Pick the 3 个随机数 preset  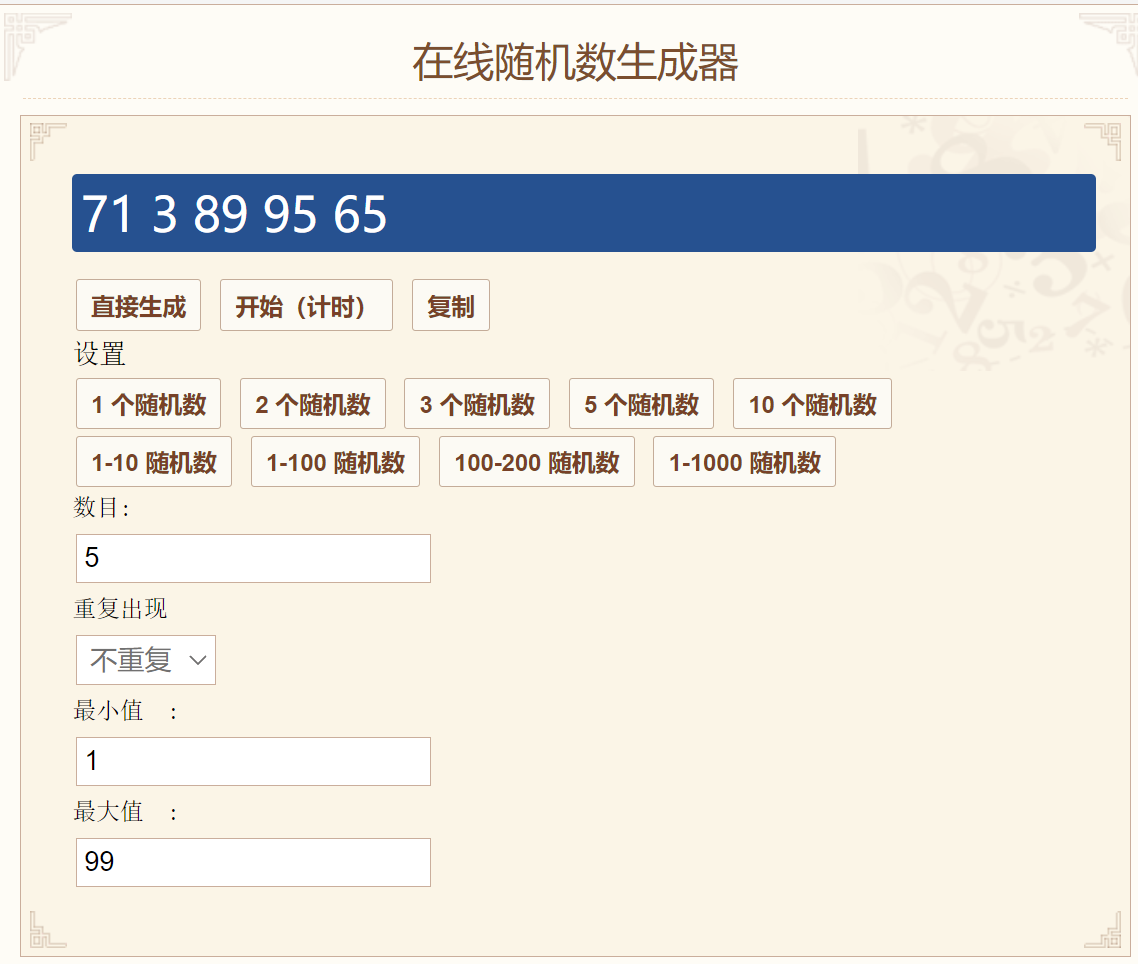pos(476,404)
